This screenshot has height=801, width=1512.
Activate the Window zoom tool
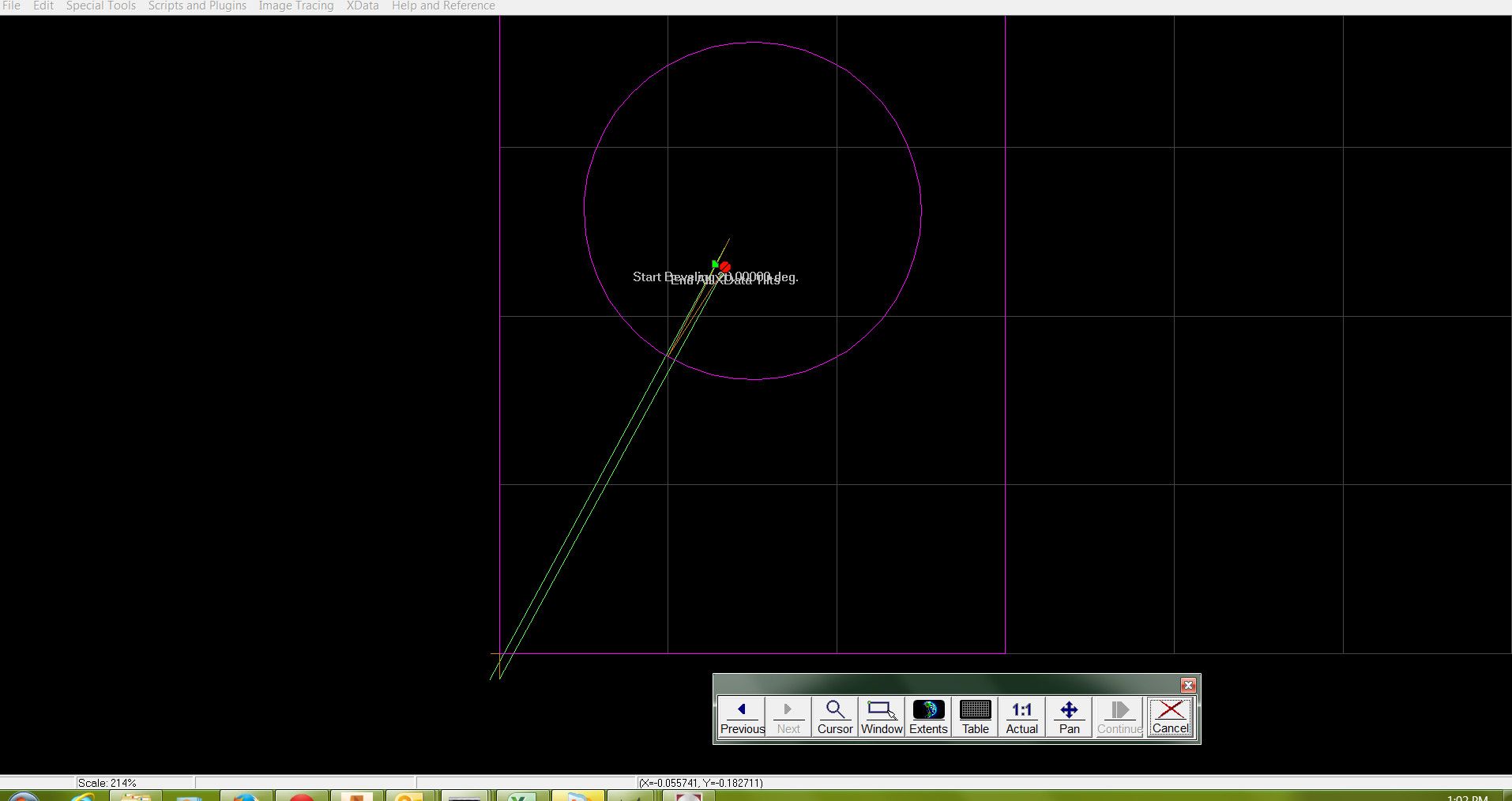point(880,716)
